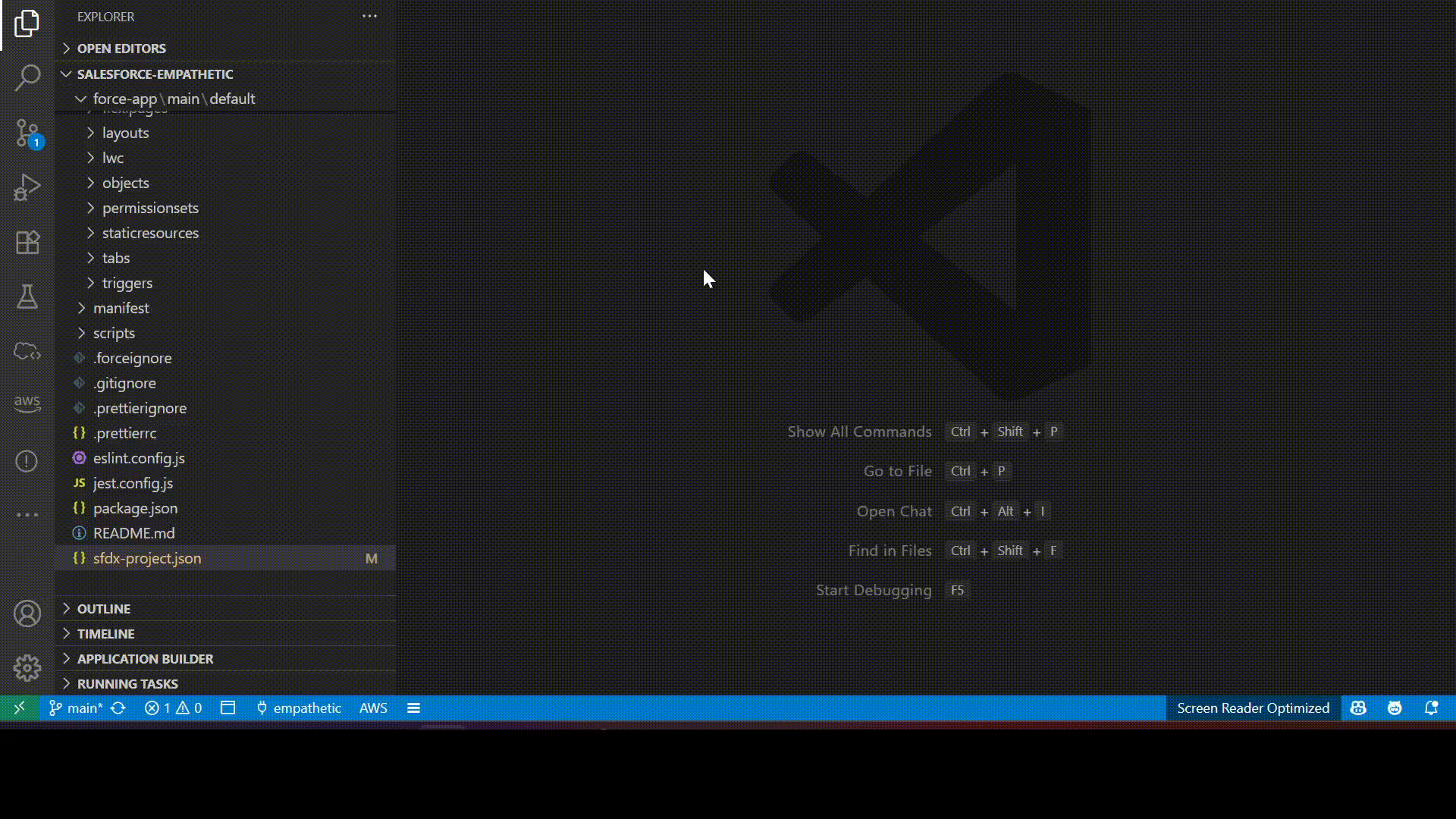Viewport: 1456px width, 819px height.
Task: Open Run and Debug view
Action: [x=27, y=187]
